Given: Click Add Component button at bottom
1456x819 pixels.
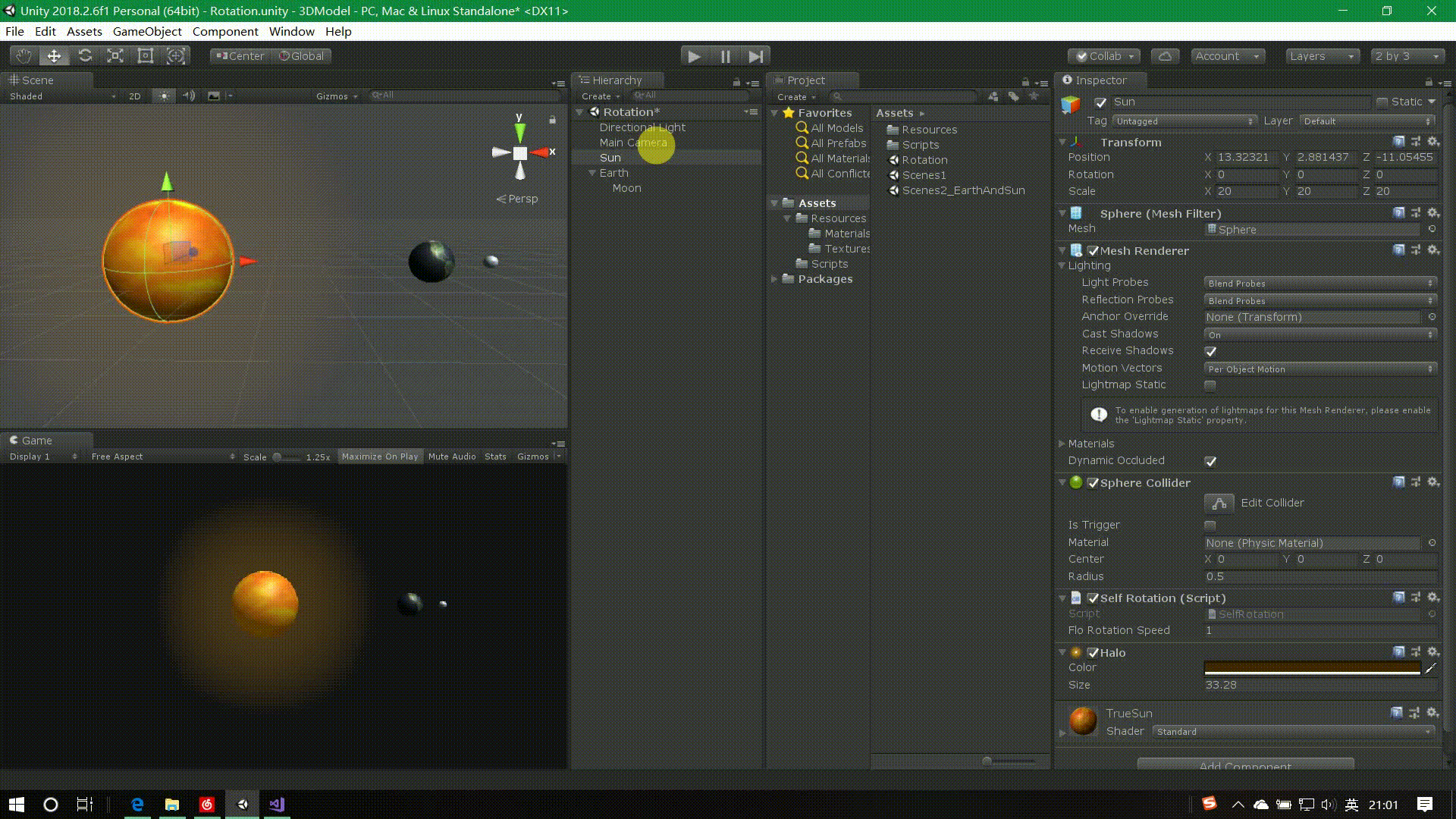Looking at the screenshot, I should tap(1246, 765).
